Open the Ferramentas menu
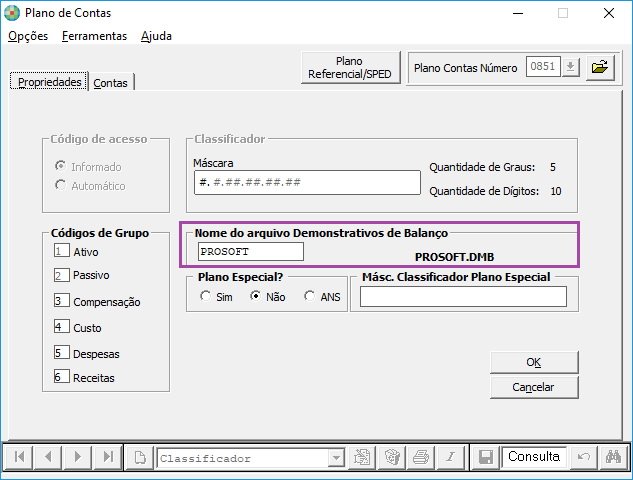633x480 pixels. click(x=94, y=36)
